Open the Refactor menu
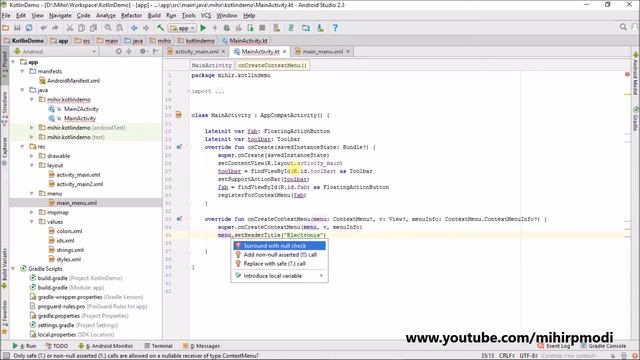The height and width of the screenshot is (360, 640). pos(131,16)
